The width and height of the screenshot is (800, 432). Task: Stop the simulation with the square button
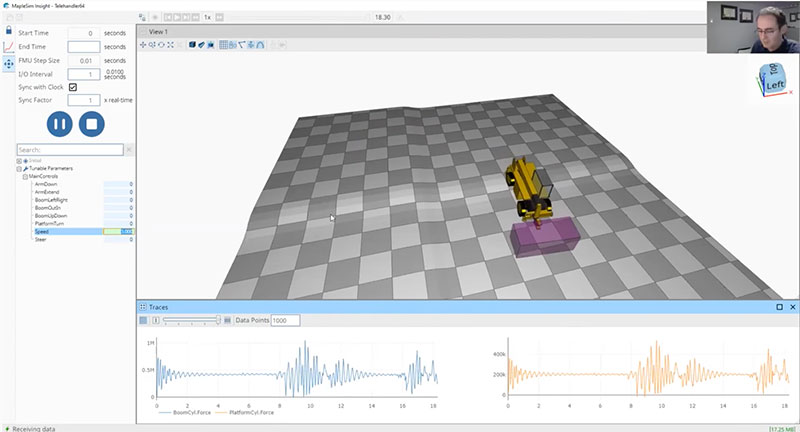[92, 125]
